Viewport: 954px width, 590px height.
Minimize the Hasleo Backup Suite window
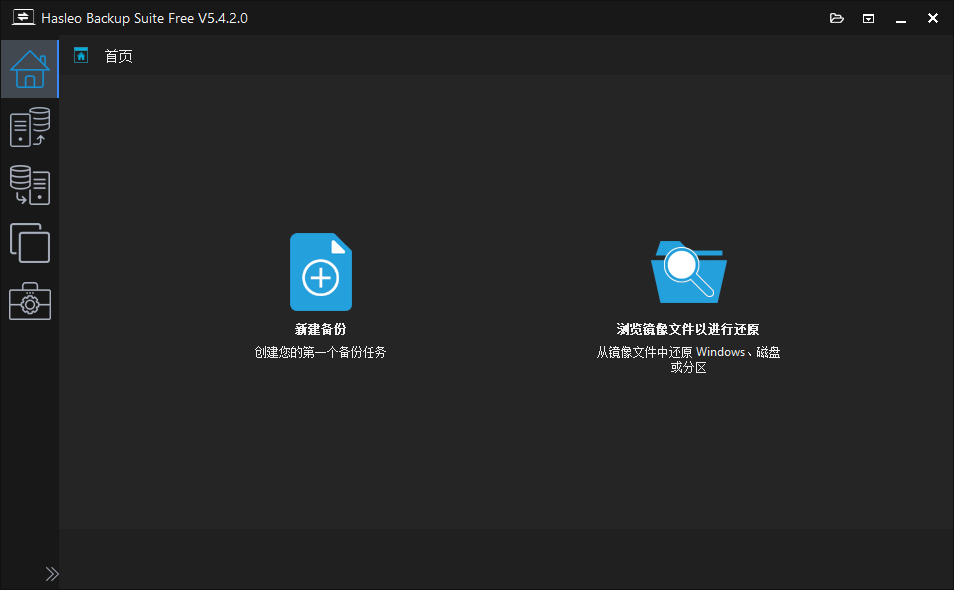click(900, 17)
